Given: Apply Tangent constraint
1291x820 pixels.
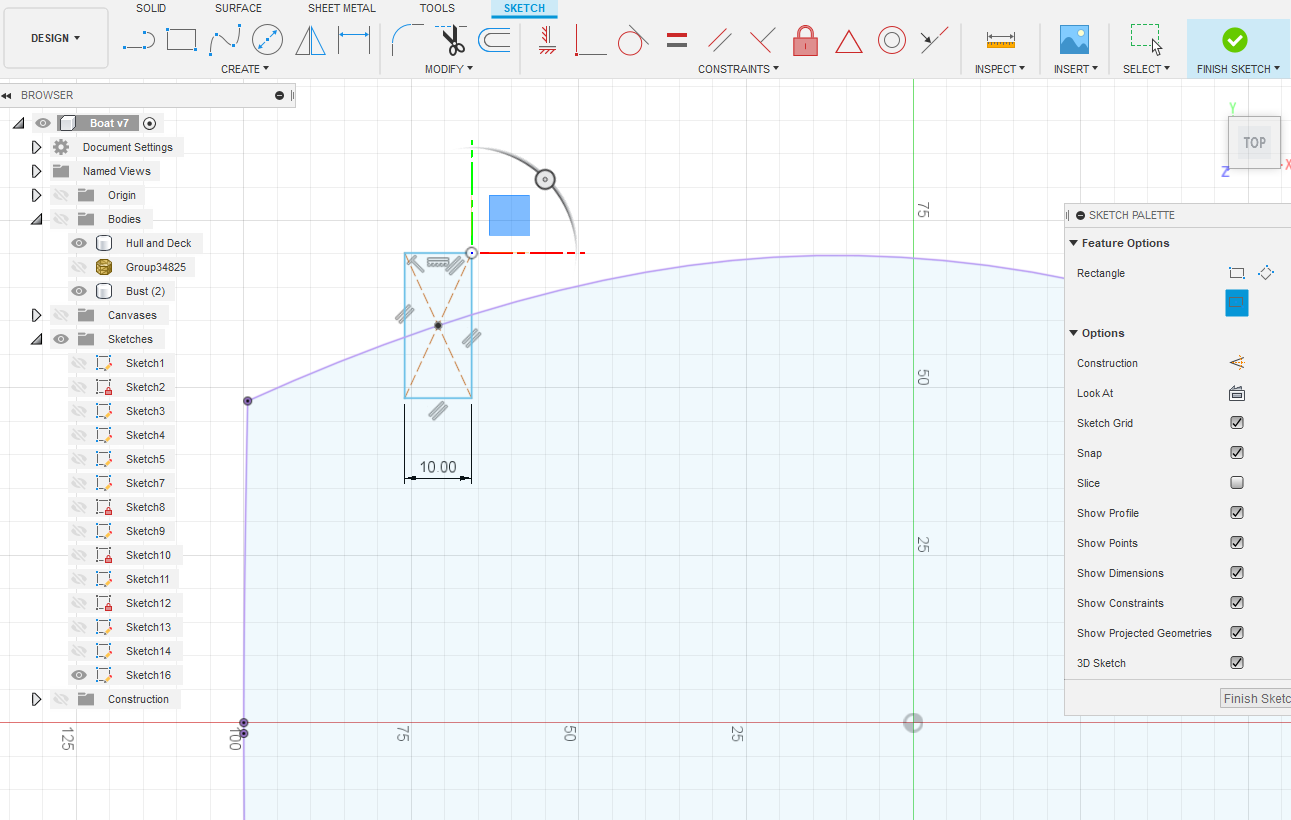Looking at the screenshot, I should tap(633, 40).
